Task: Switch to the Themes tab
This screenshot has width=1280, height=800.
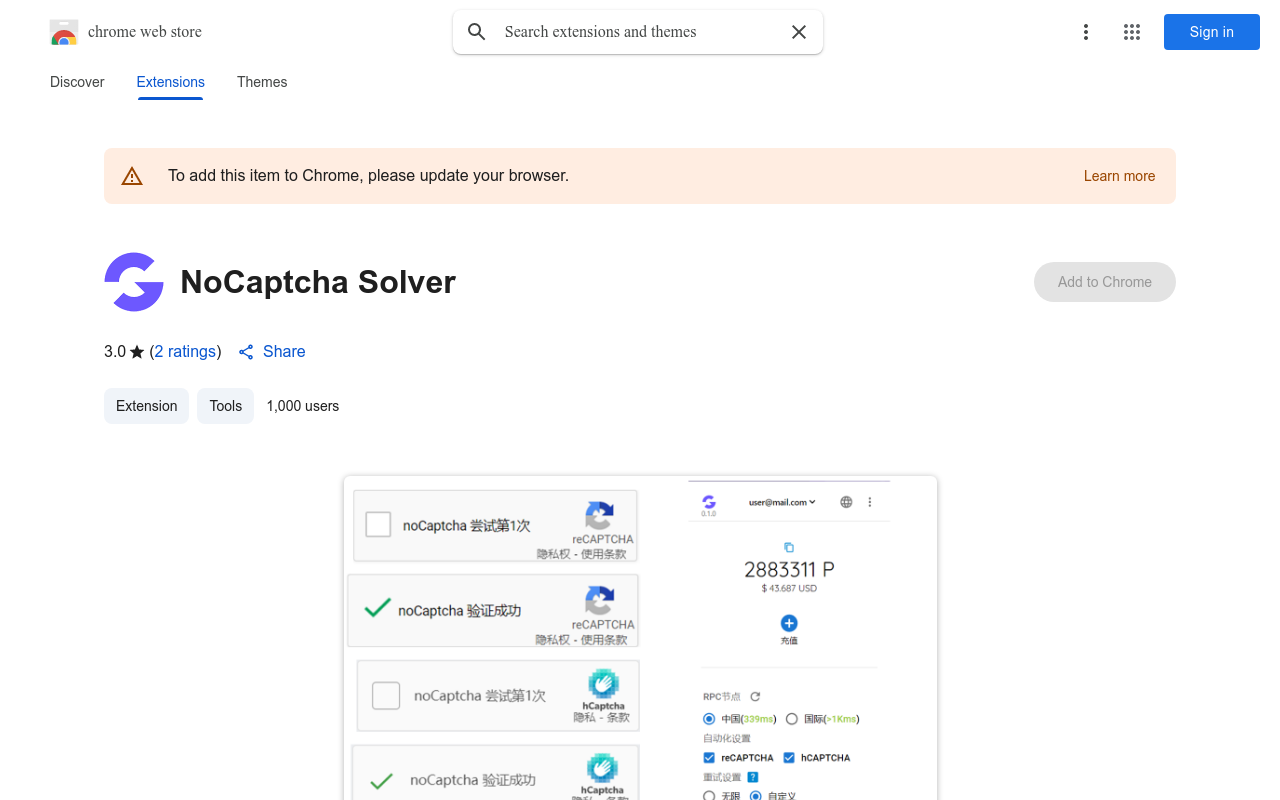Action: pyautogui.click(x=262, y=82)
